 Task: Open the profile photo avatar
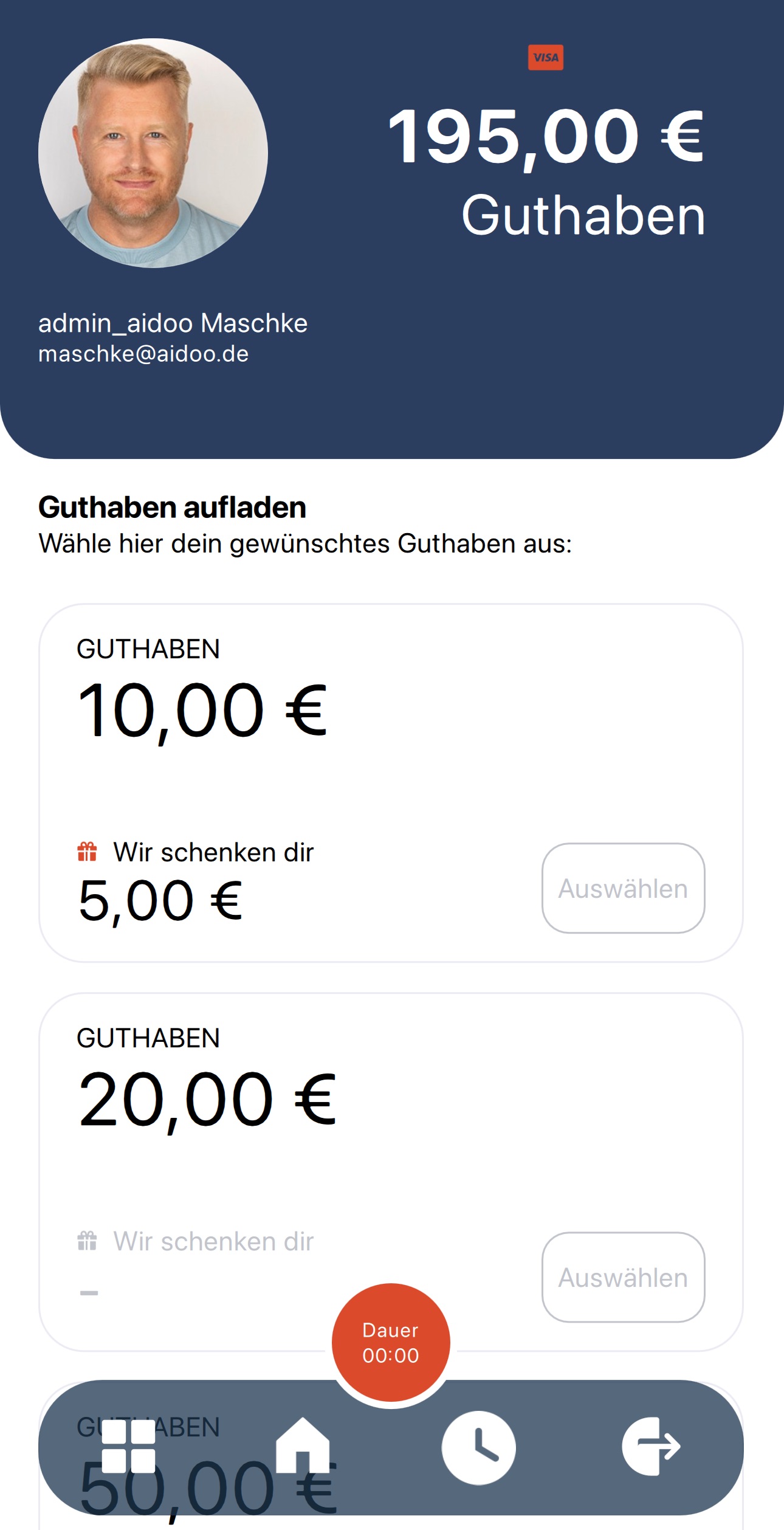(153, 153)
